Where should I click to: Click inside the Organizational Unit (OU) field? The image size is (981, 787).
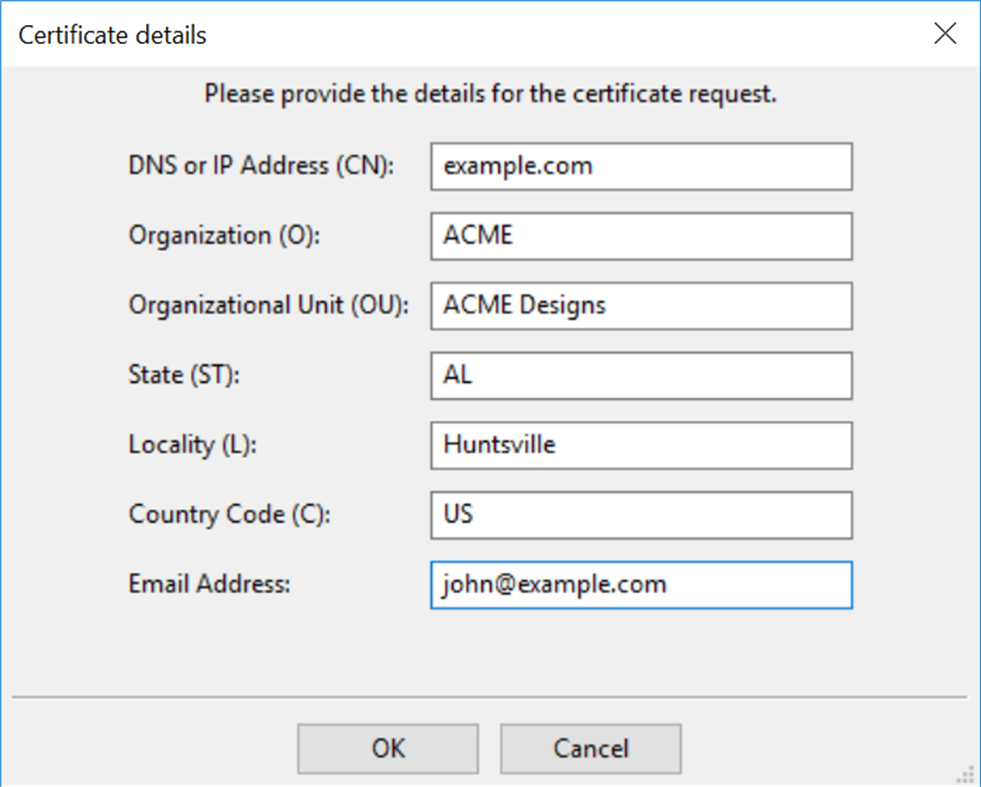pos(640,306)
